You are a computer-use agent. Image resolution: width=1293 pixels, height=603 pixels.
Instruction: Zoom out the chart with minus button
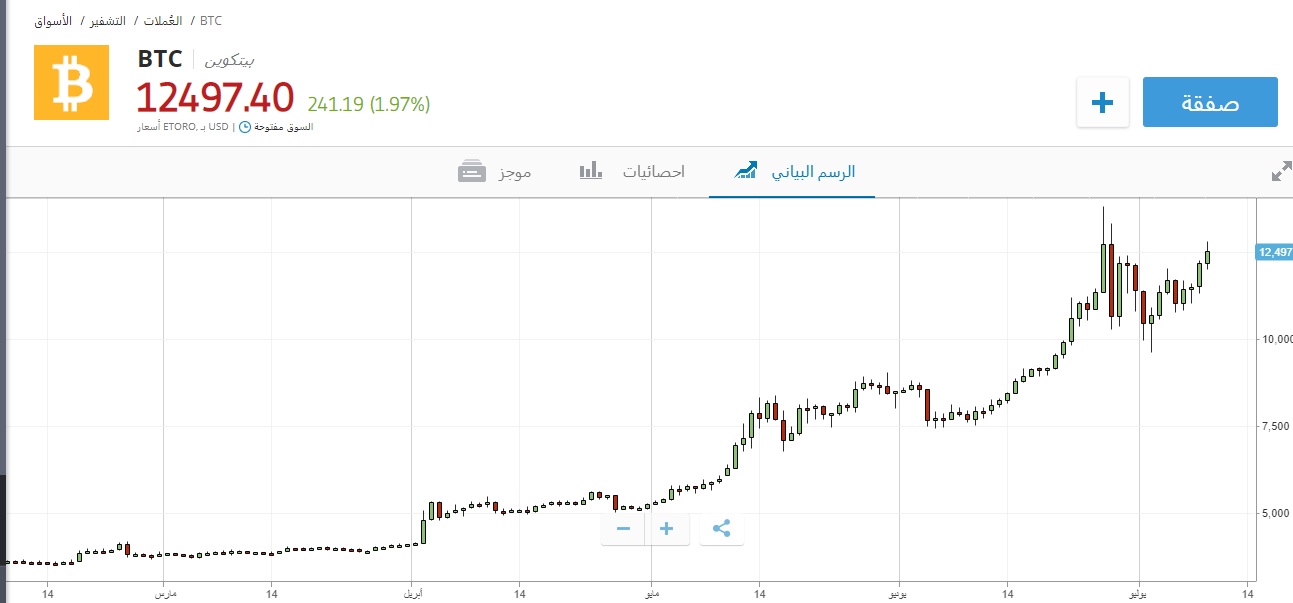click(x=623, y=529)
